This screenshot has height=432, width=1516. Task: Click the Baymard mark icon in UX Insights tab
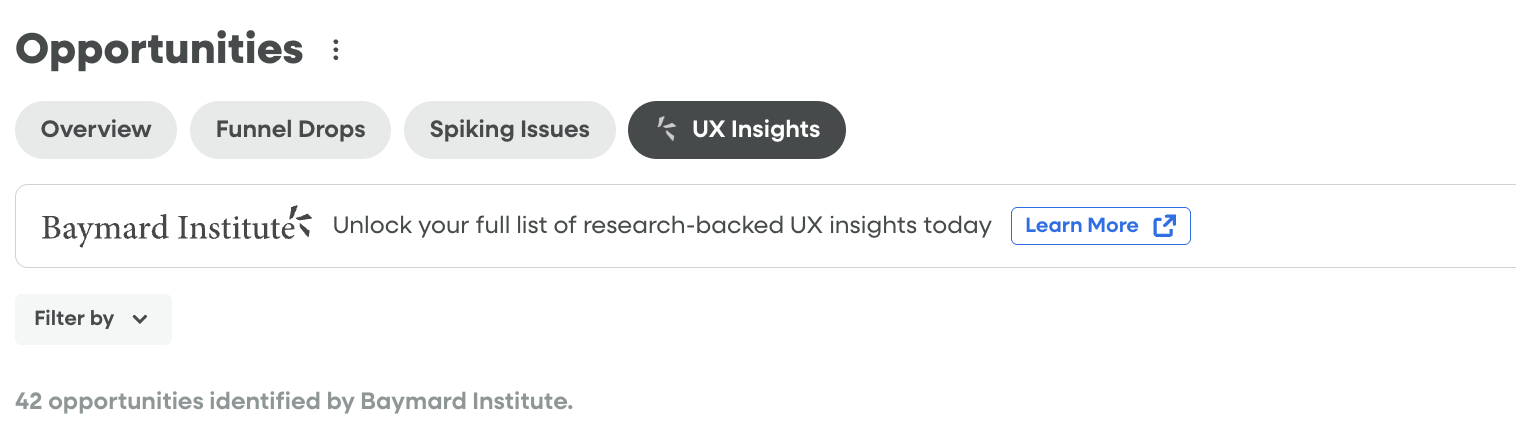666,129
